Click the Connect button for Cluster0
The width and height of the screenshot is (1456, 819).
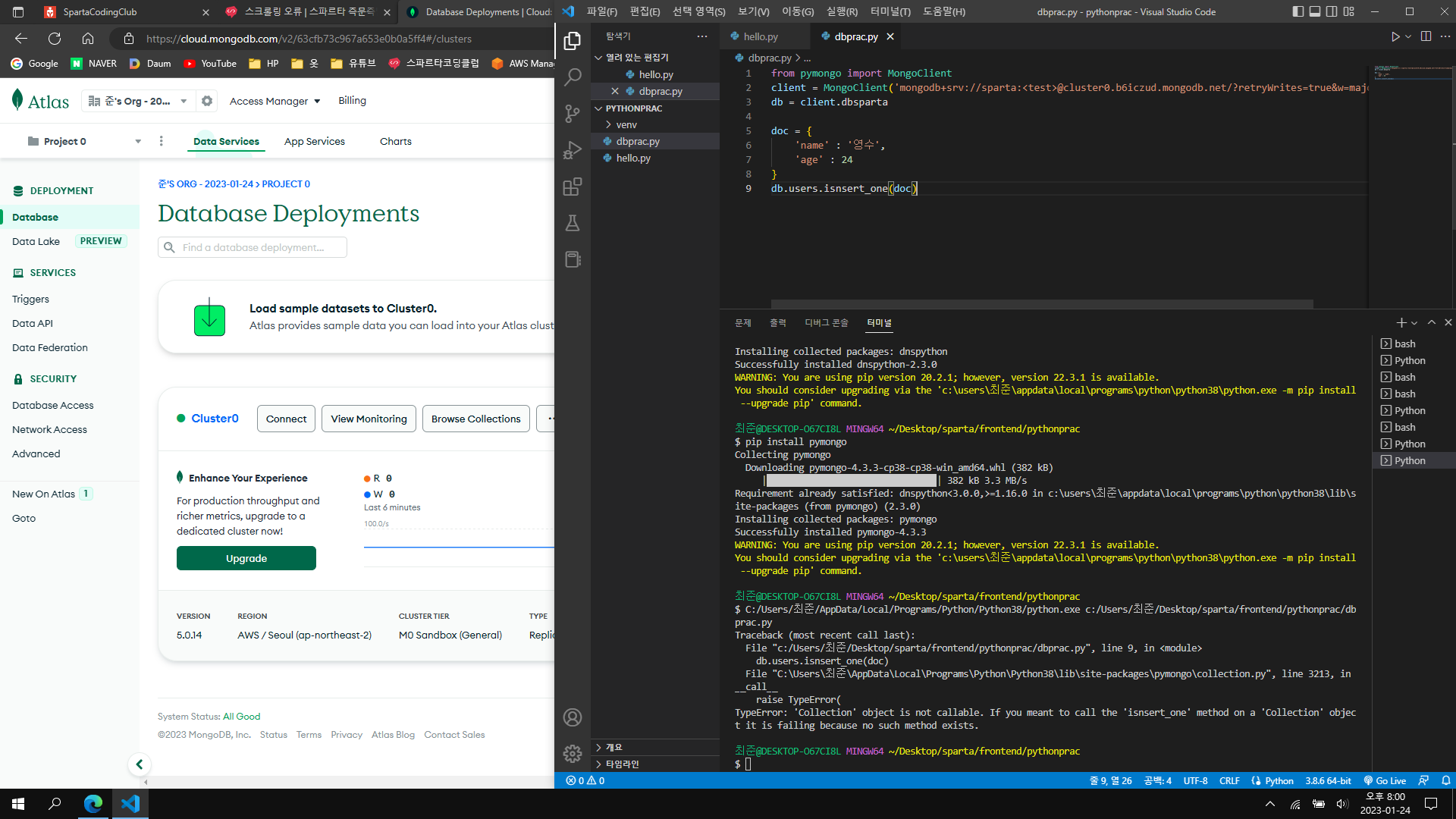(x=287, y=419)
